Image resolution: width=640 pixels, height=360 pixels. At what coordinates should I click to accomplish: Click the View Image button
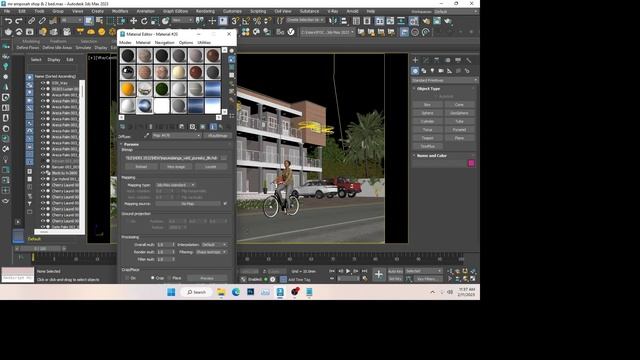click(x=176, y=167)
